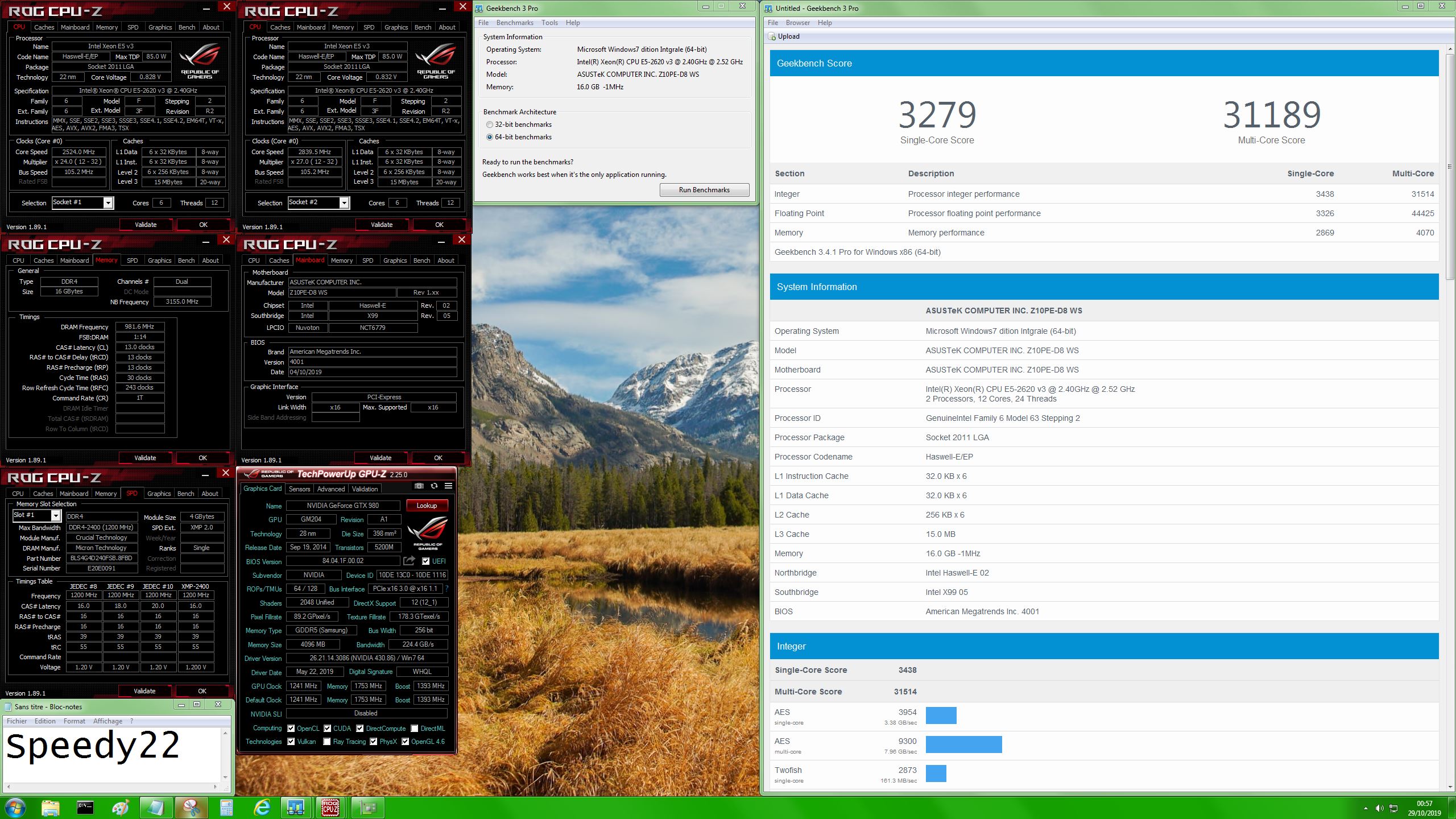Launch Internet Explorer from the taskbar
The height and width of the screenshot is (819, 1456).
pos(262,808)
